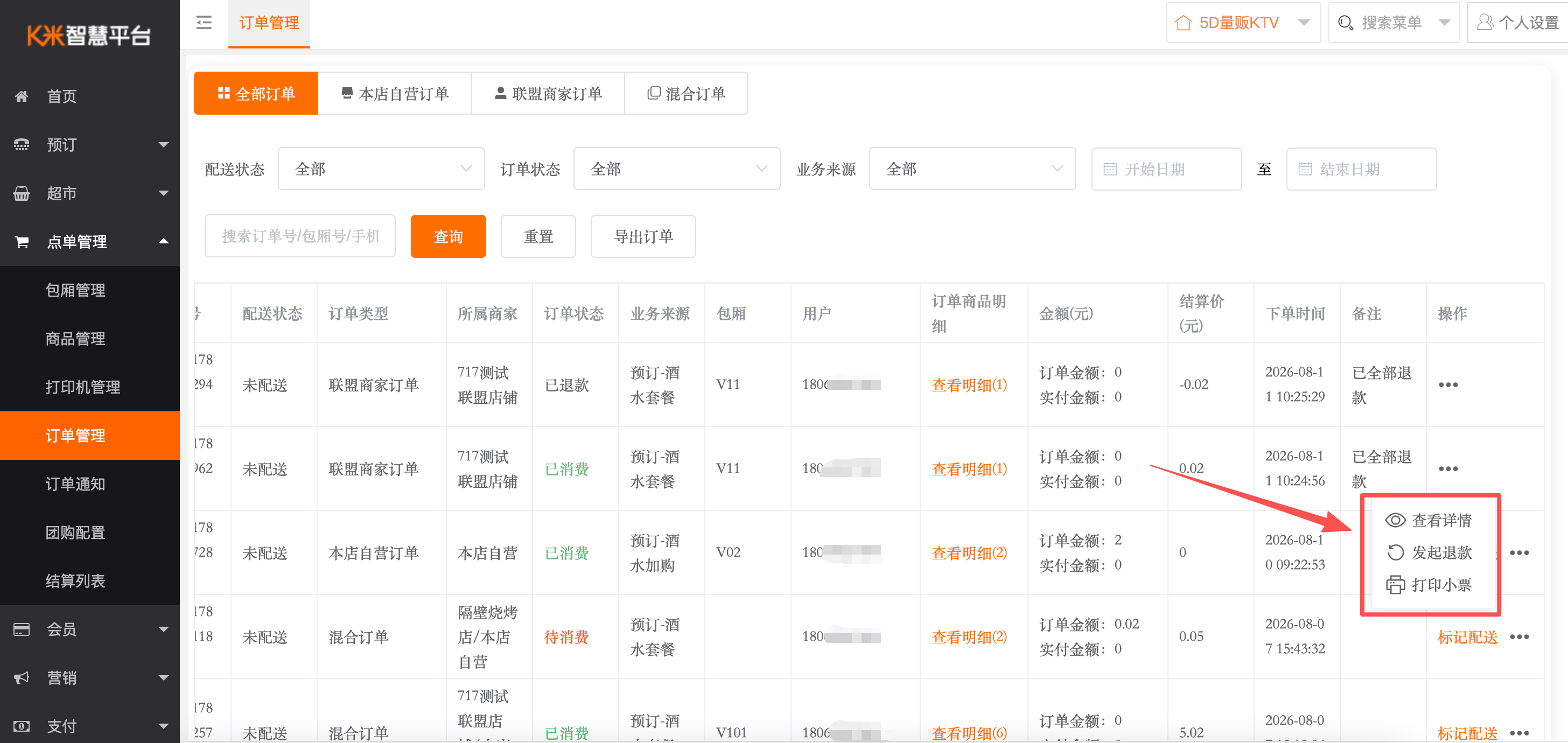Select 订单管理 in the sidebar
Viewport: 1568px width, 743px height.
pos(90,436)
